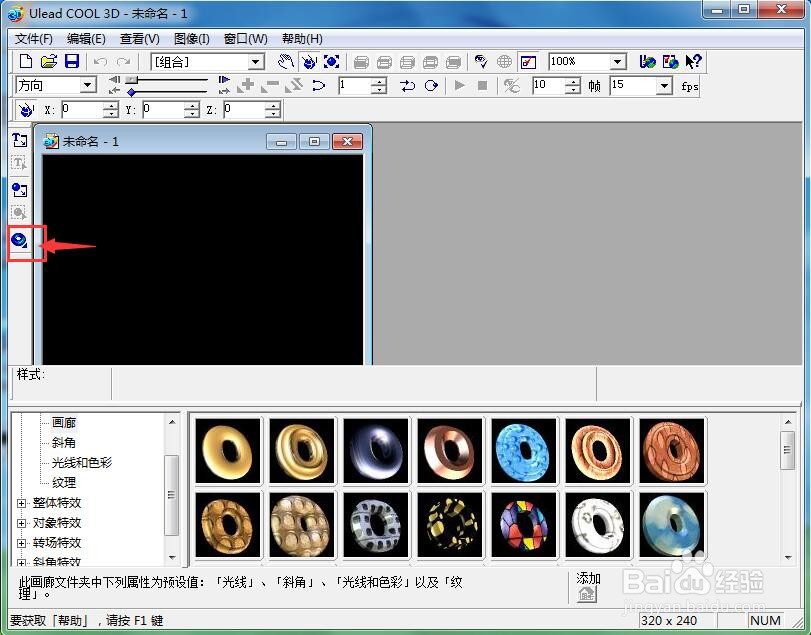Screen dimensions: 811x635
Task: Open the [组合] object list dropdown
Action: coord(255,62)
